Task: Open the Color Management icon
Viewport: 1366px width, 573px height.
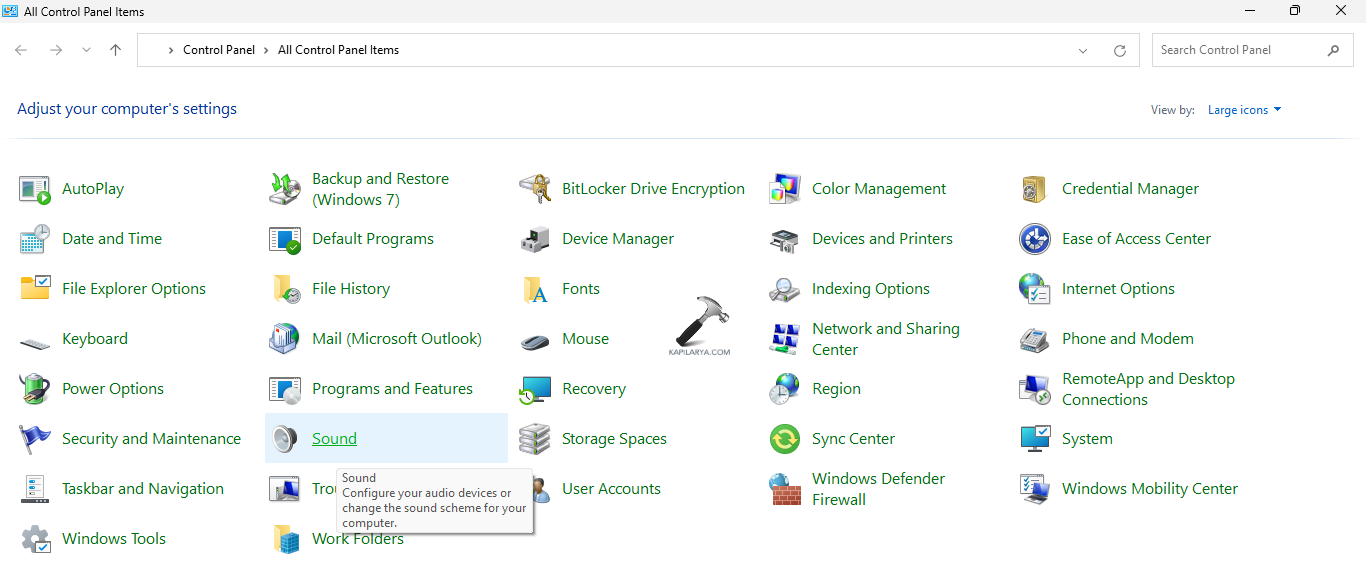Action: (x=785, y=189)
